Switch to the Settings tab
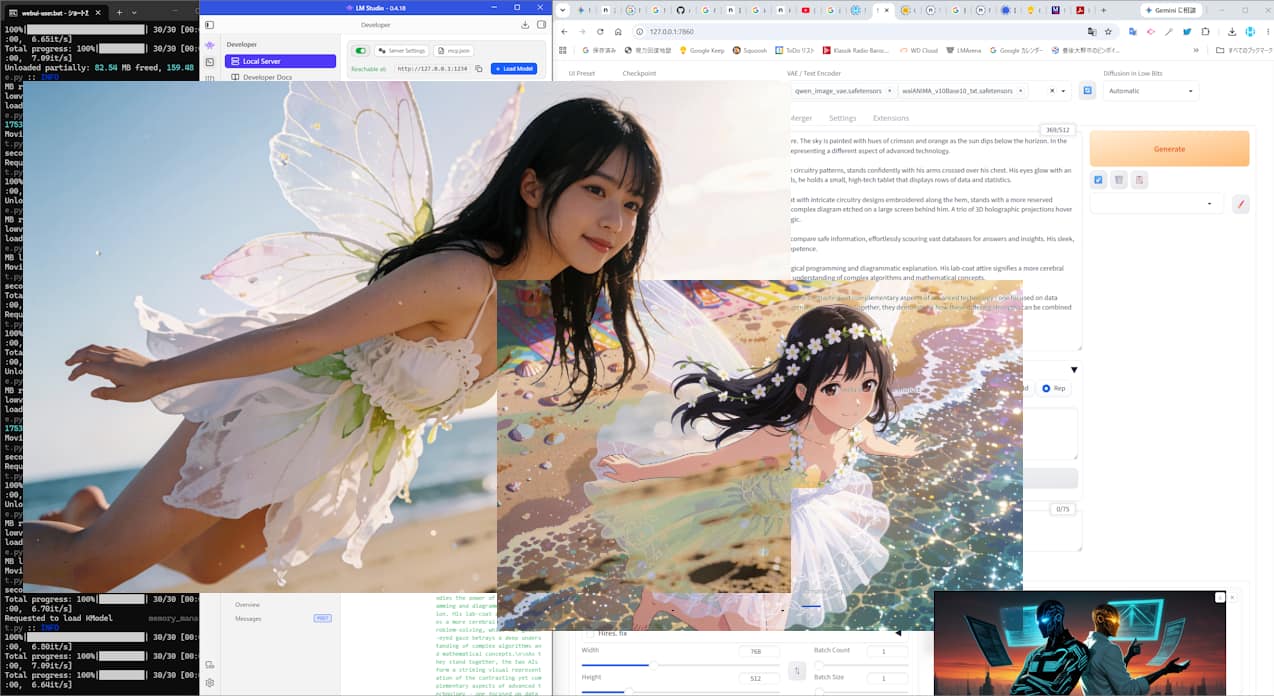 842,118
